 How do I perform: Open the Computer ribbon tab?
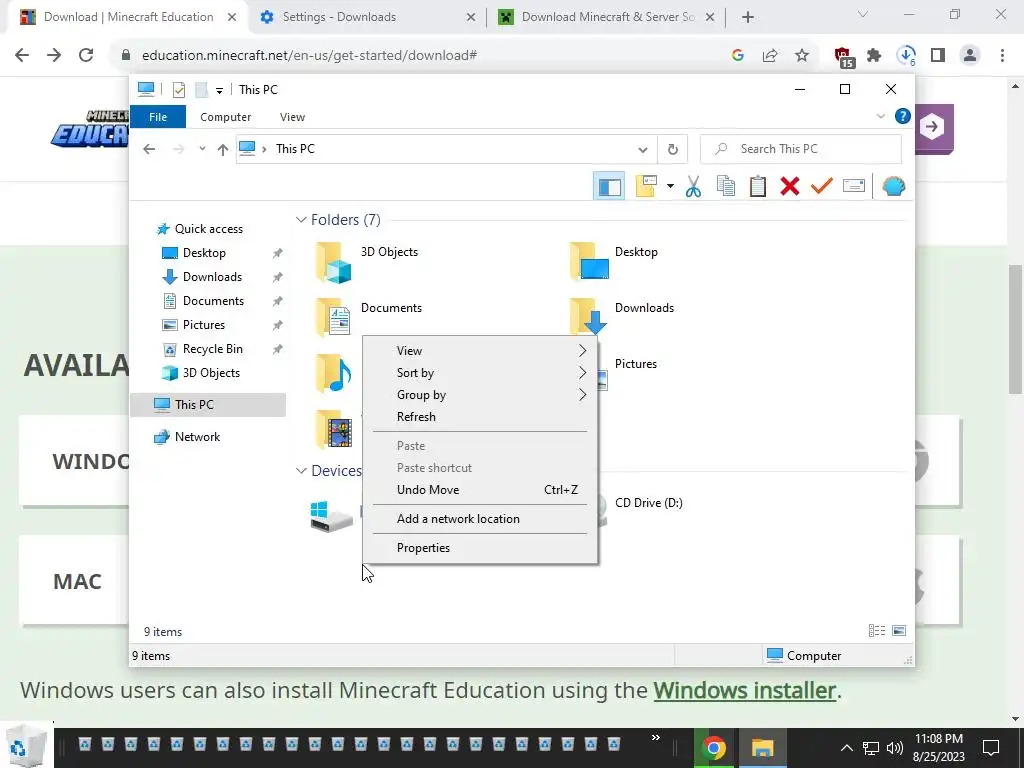coord(225,117)
